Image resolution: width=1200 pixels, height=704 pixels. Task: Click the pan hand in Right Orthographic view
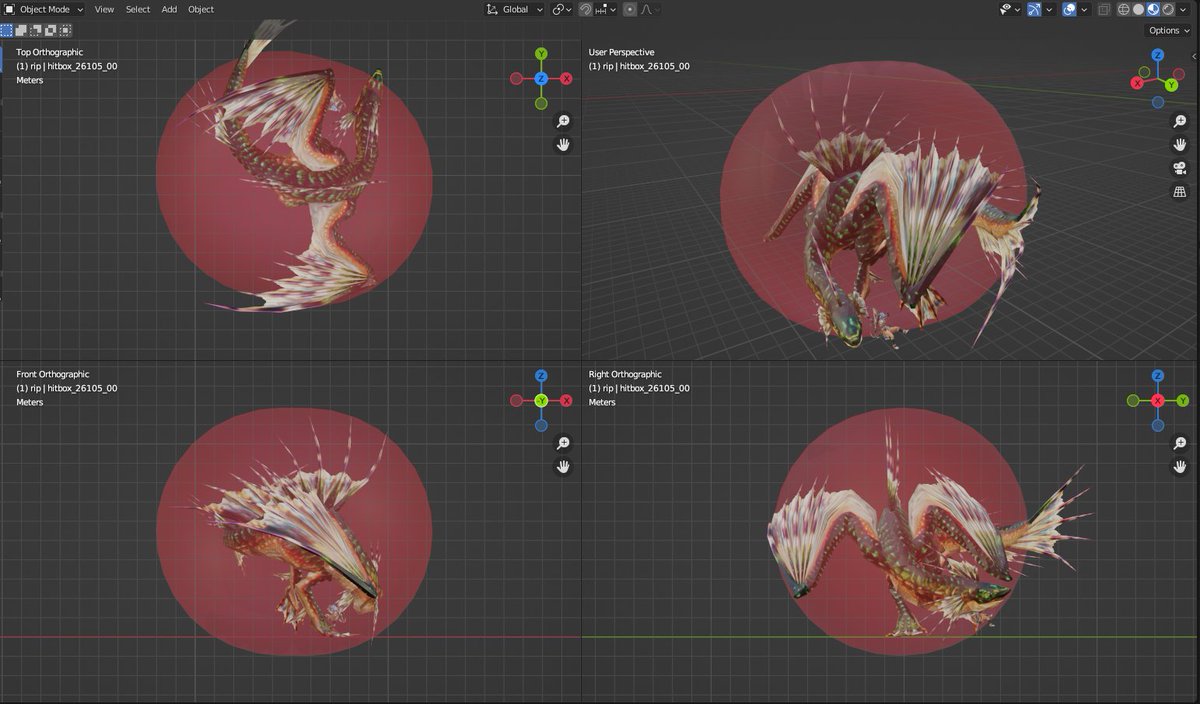[x=1180, y=467]
